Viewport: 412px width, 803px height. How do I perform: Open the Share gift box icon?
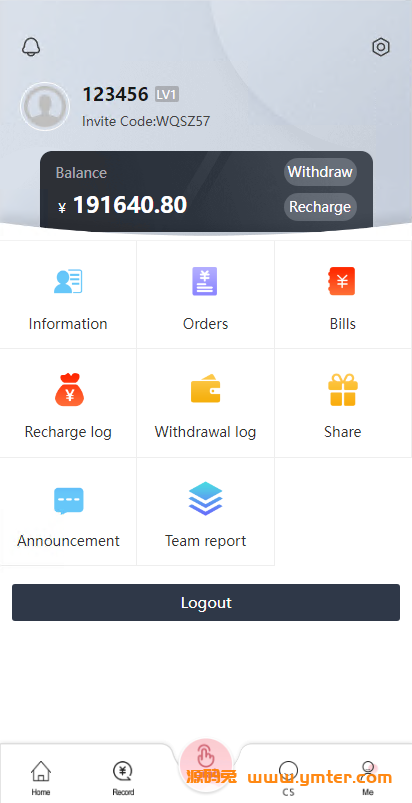[x=342, y=390]
